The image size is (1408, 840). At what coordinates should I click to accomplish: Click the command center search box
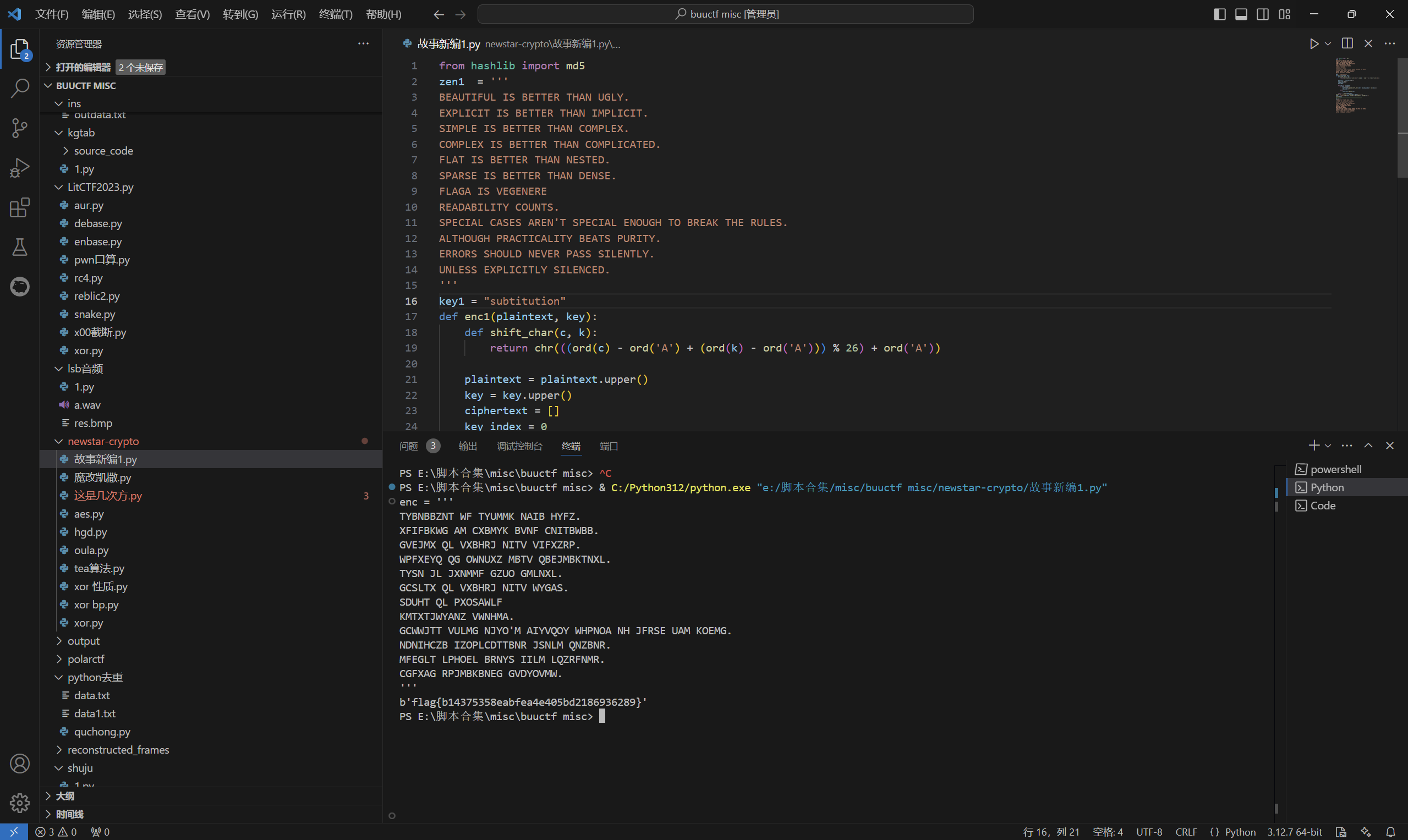[725, 14]
